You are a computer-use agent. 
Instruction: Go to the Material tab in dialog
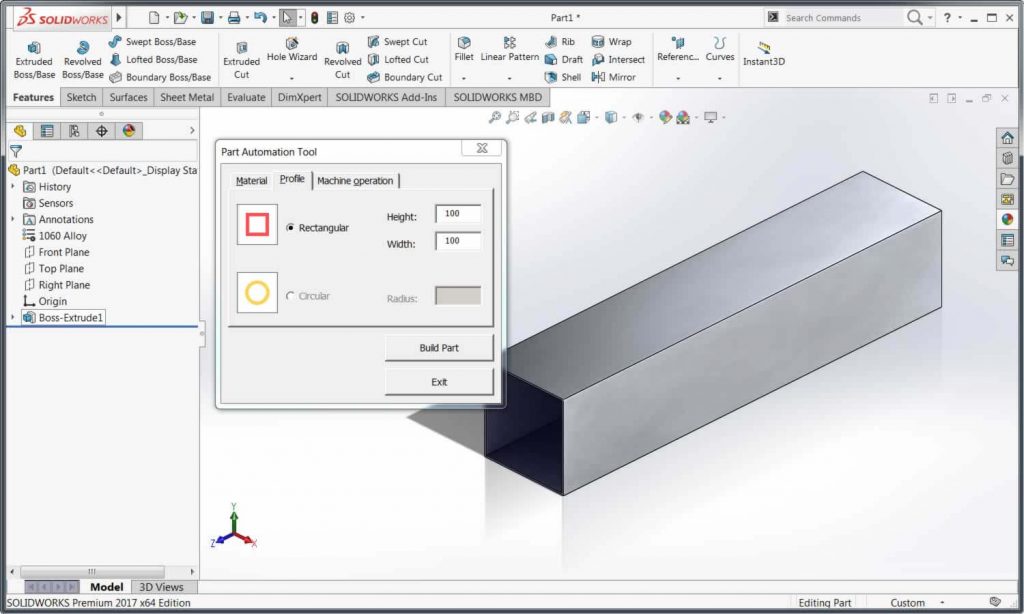coord(251,181)
